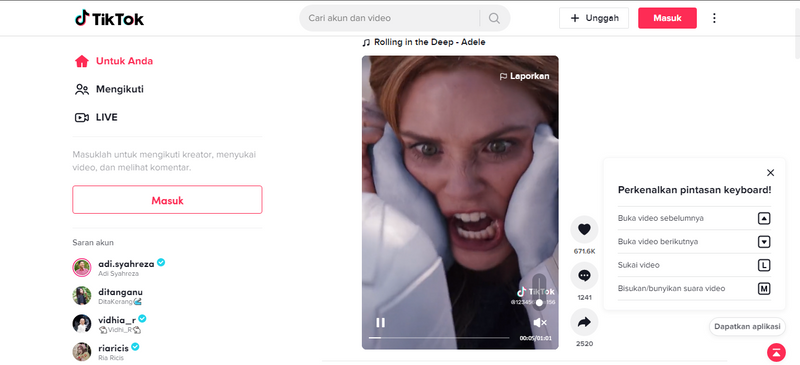800x365 pixels.
Task: Unmute the video speaker icon
Action: click(540, 323)
